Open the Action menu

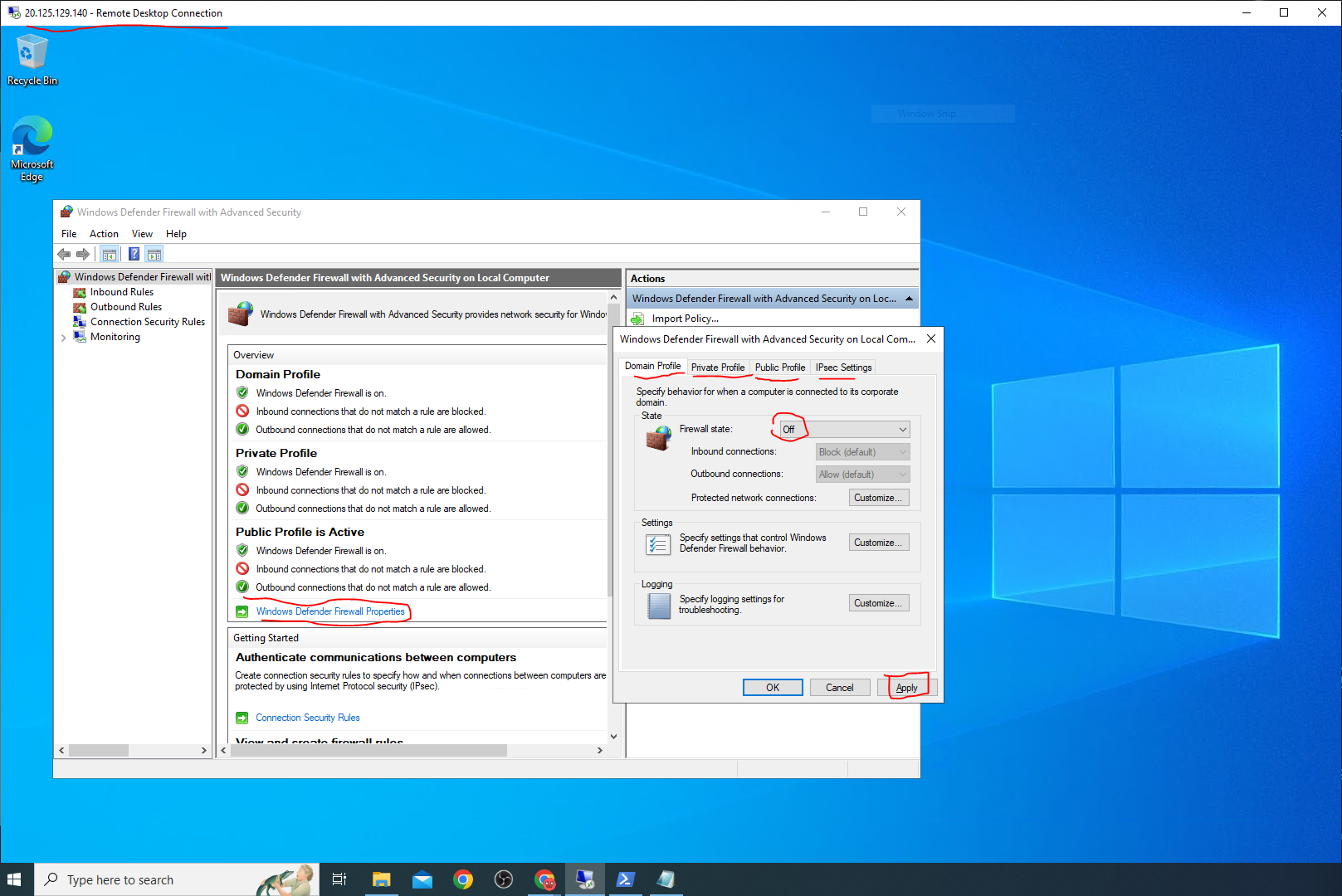pos(104,234)
